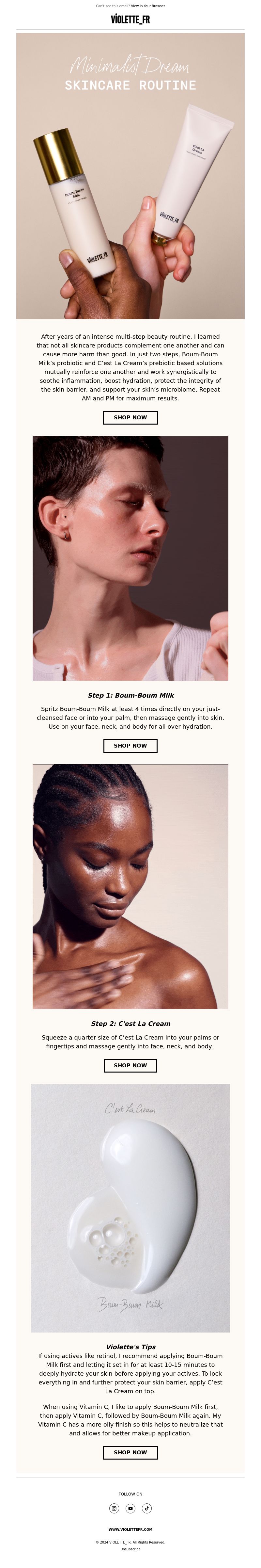The height and width of the screenshot is (1568, 261).
Task: Open the short-haired model face-spritz photo
Action: (130, 558)
